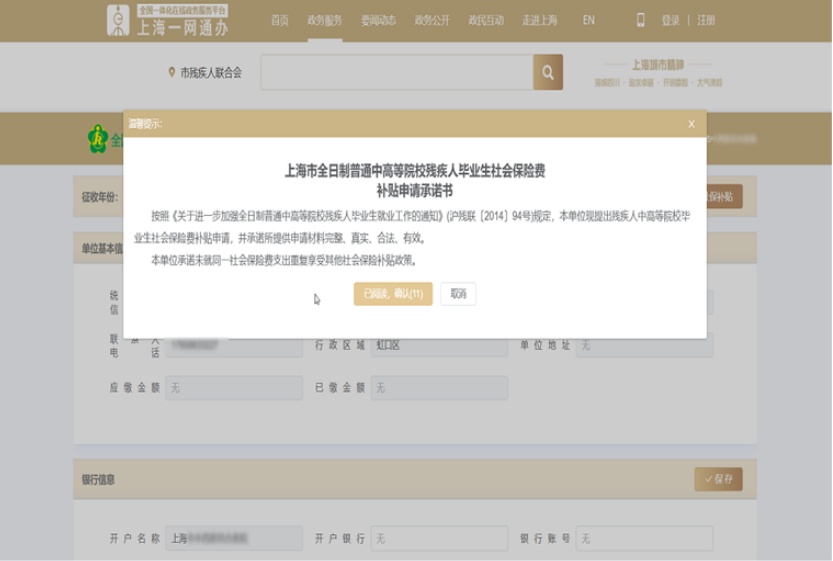Image resolution: width=833 pixels, height=561 pixels.
Task: Click the 注册 register link
Action: (x=706, y=20)
